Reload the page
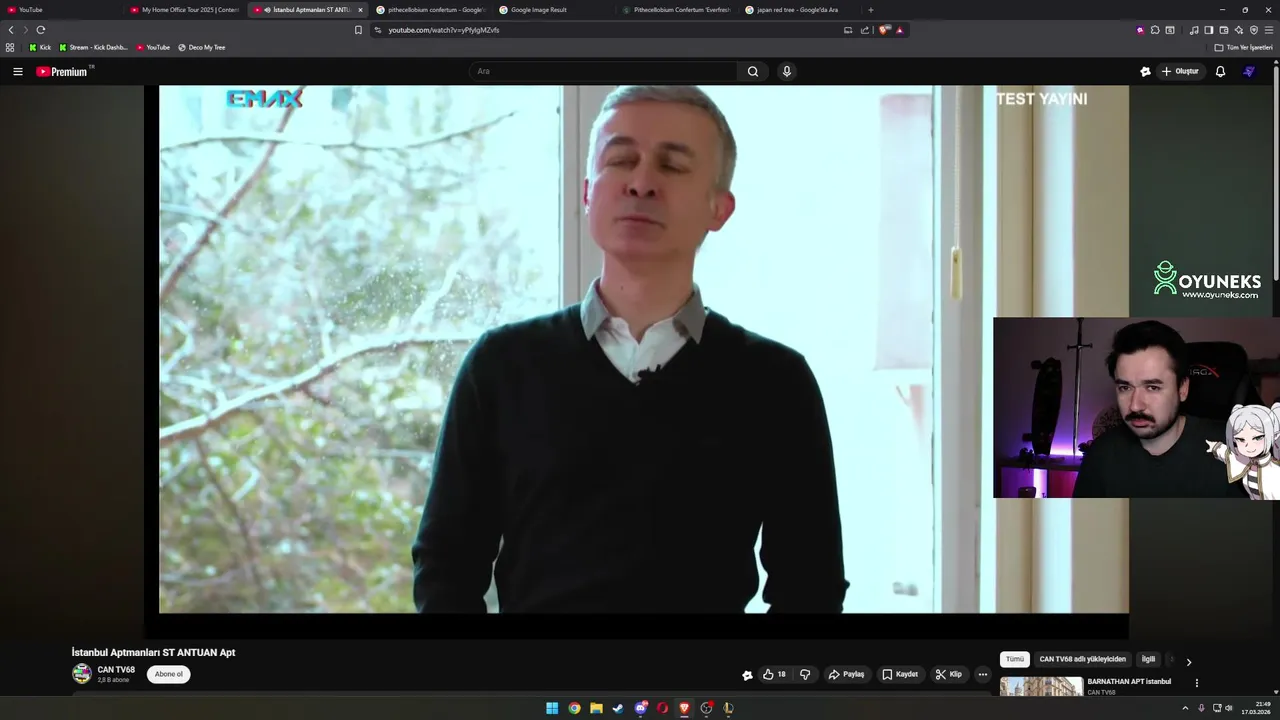This screenshot has height=720, width=1280. coord(41,30)
